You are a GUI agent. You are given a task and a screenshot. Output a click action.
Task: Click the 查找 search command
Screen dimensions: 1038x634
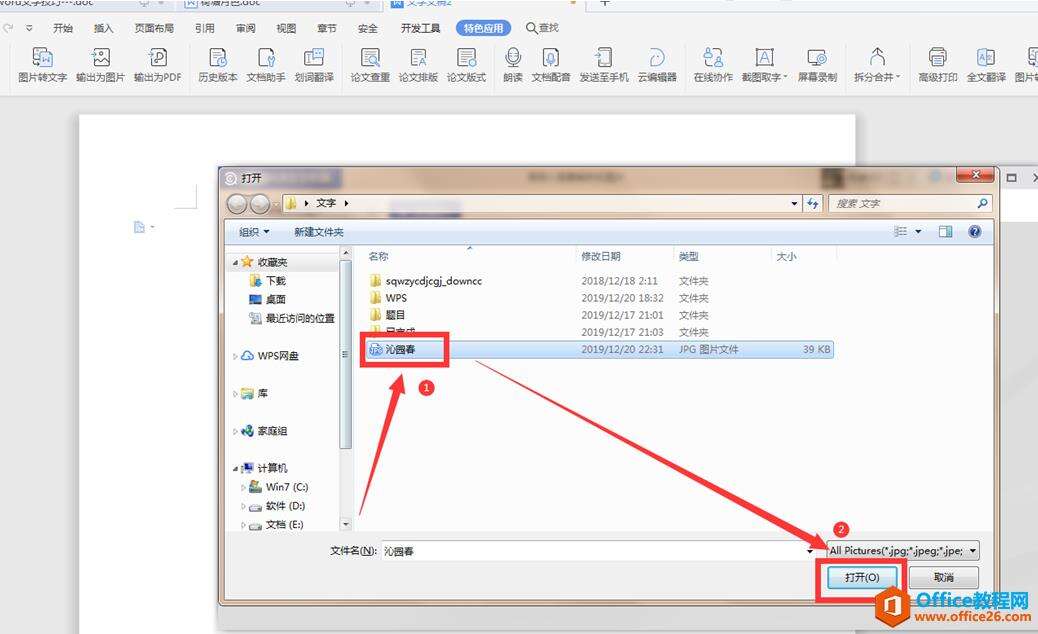542,28
